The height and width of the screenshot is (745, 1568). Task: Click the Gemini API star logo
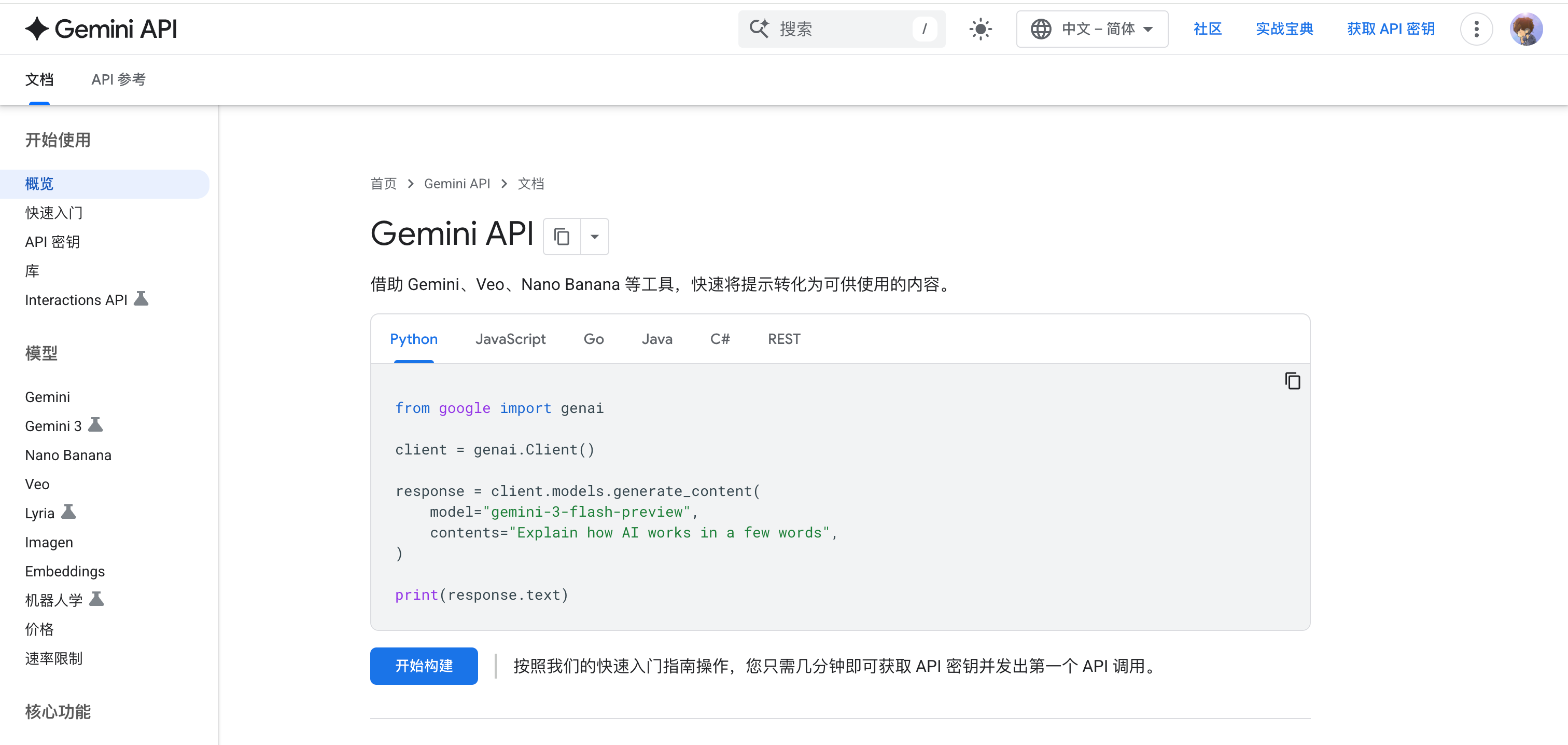click(36, 29)
